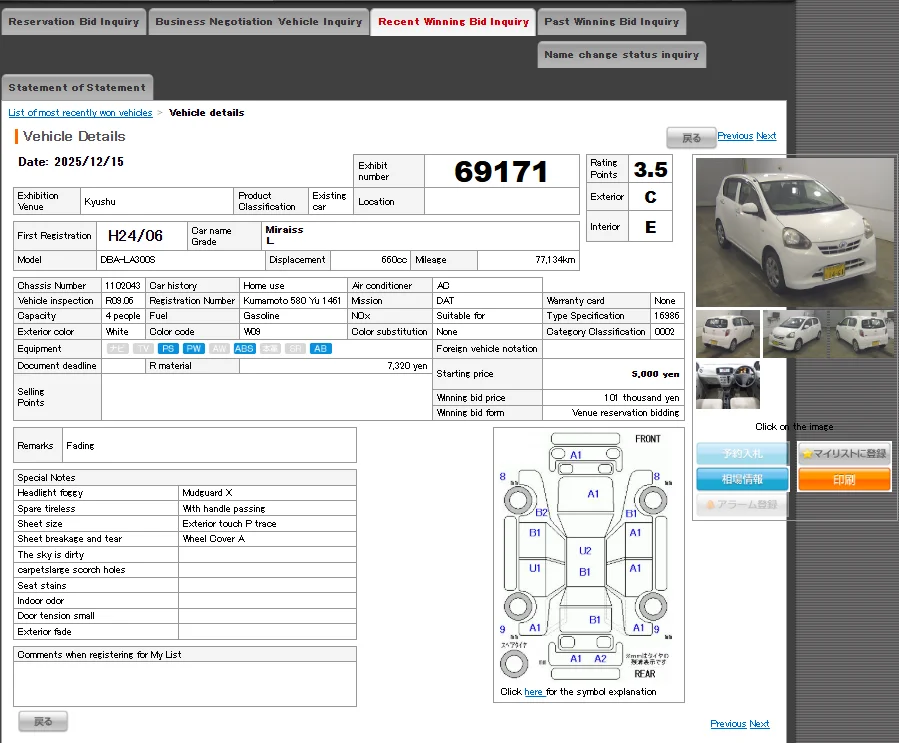Select the second car thumbnail
Screen dimensions: 899x743
(795, 334)
